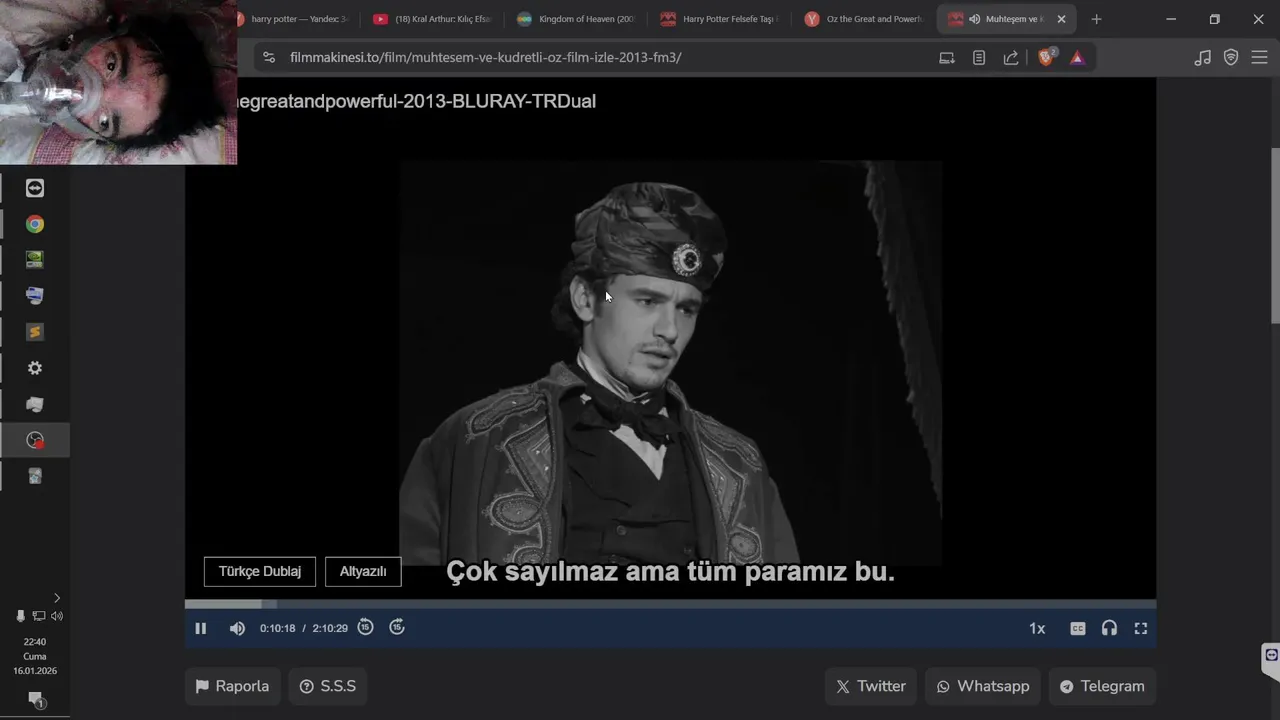
Task: Open Brave VPN shield icon
Action: click(x=1231, y=58)
